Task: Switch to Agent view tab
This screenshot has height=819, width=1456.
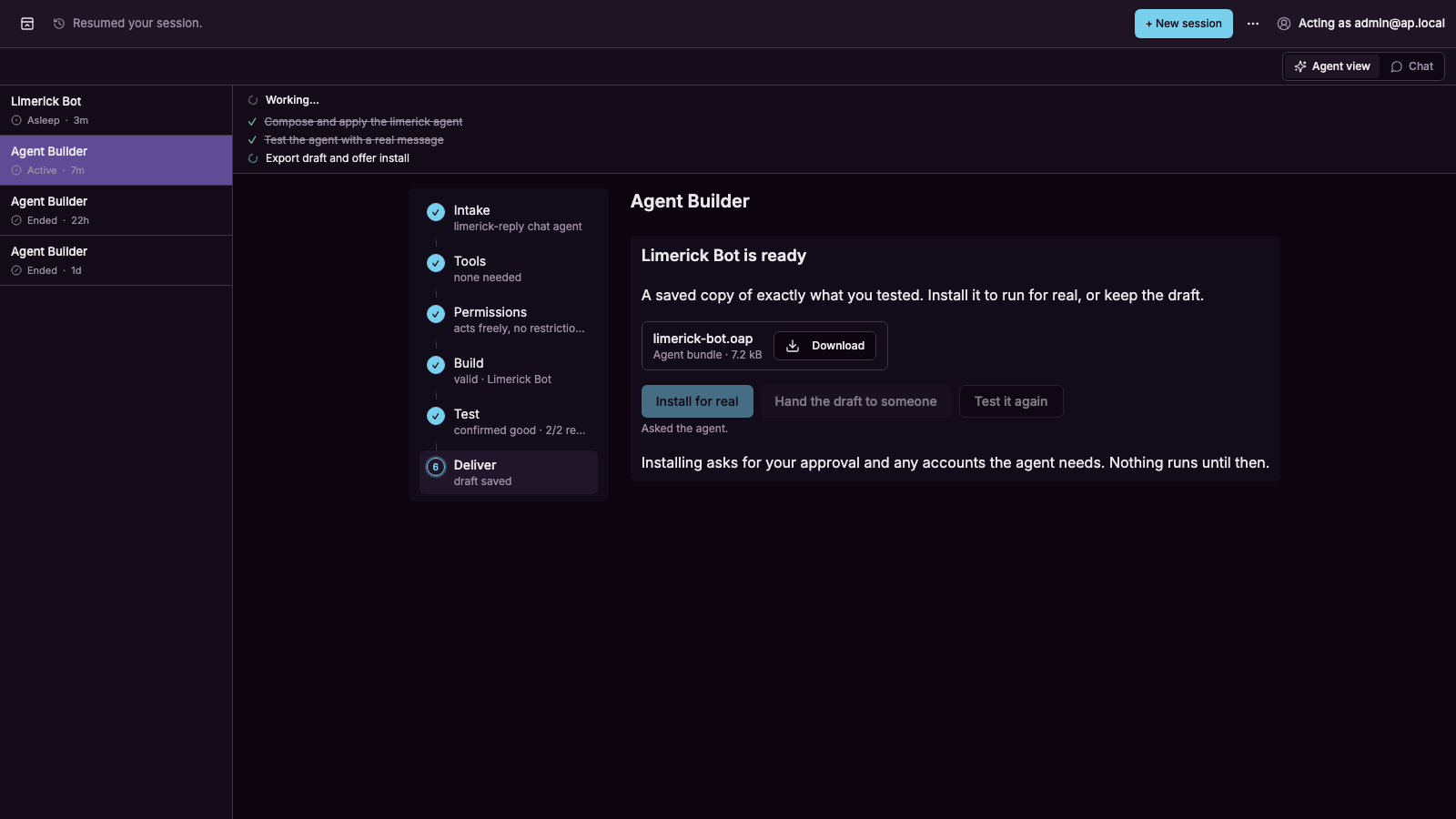Action: [1332, 66]
